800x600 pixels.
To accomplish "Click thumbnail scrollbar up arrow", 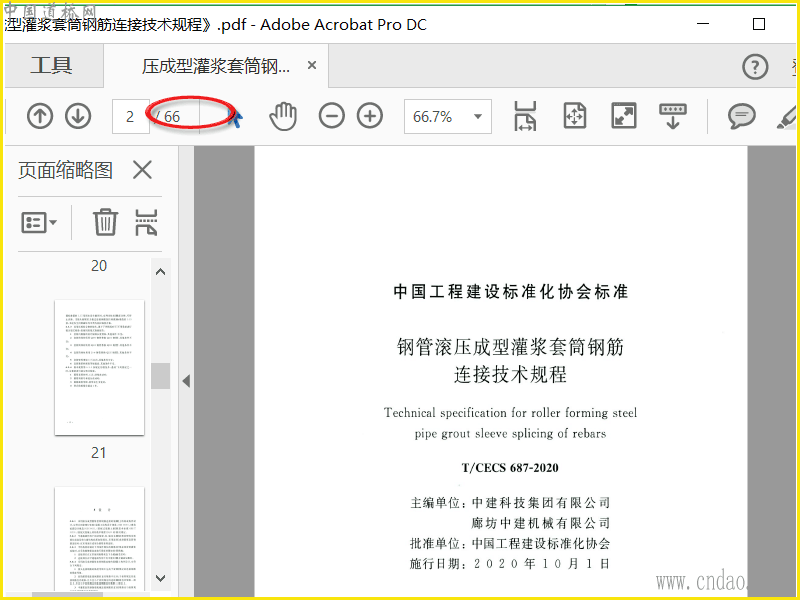I will (x=160, y=271).
